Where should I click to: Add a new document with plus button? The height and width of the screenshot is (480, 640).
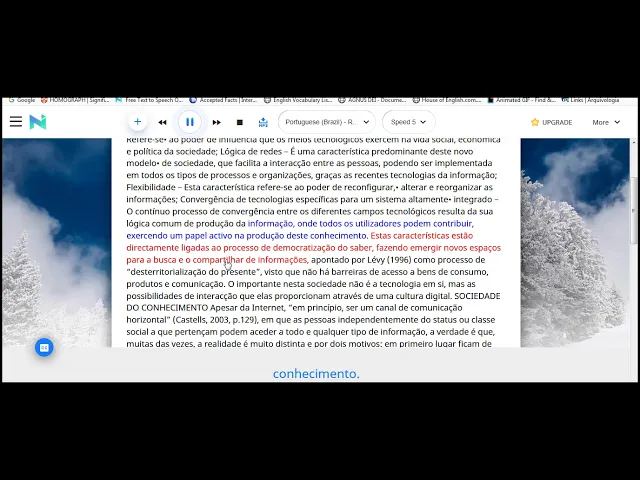(x=138, y=122)
